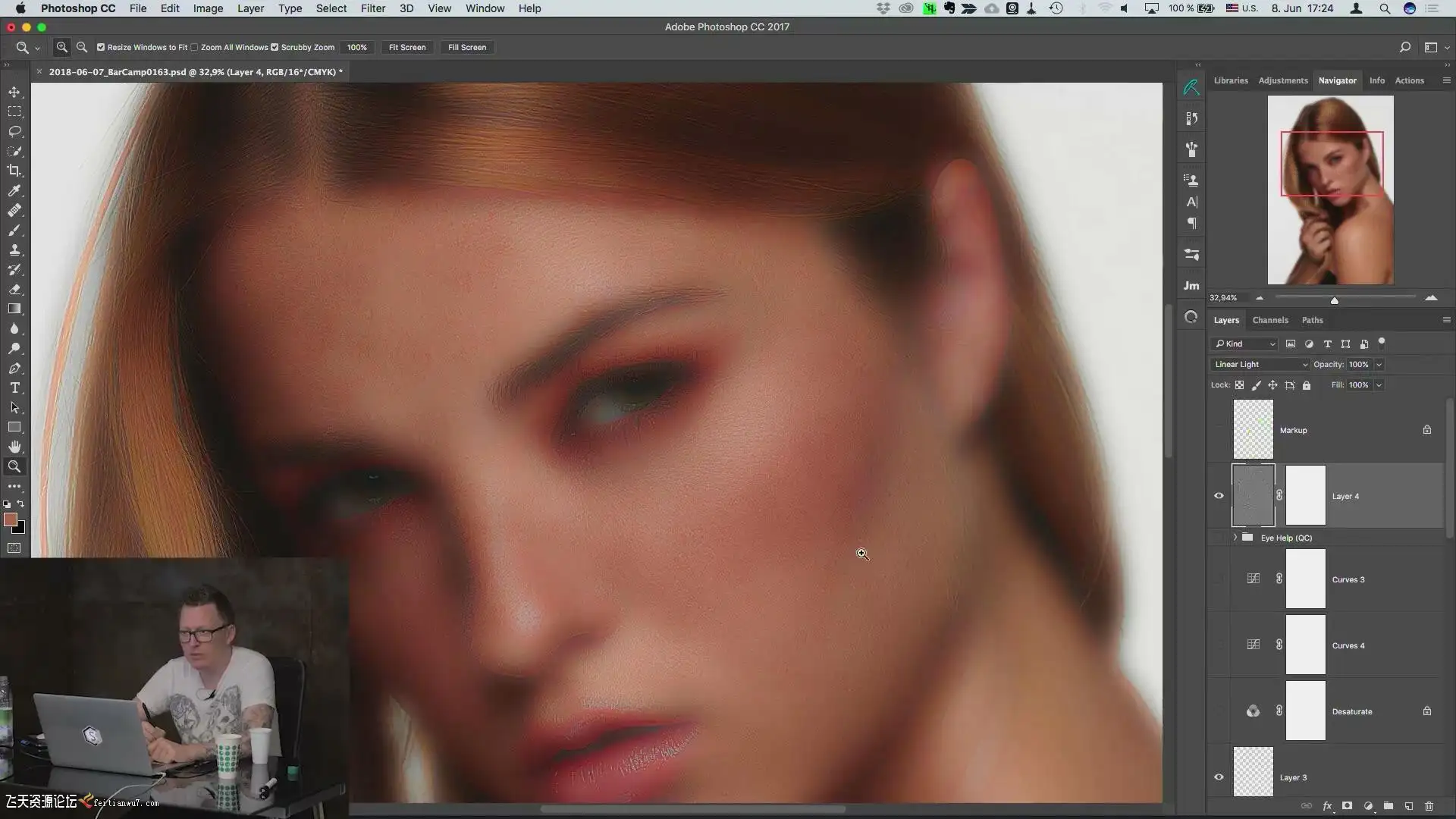
Task: Toggle Resize Windows to Fit checkbox
Action: (x=101, y=47)
